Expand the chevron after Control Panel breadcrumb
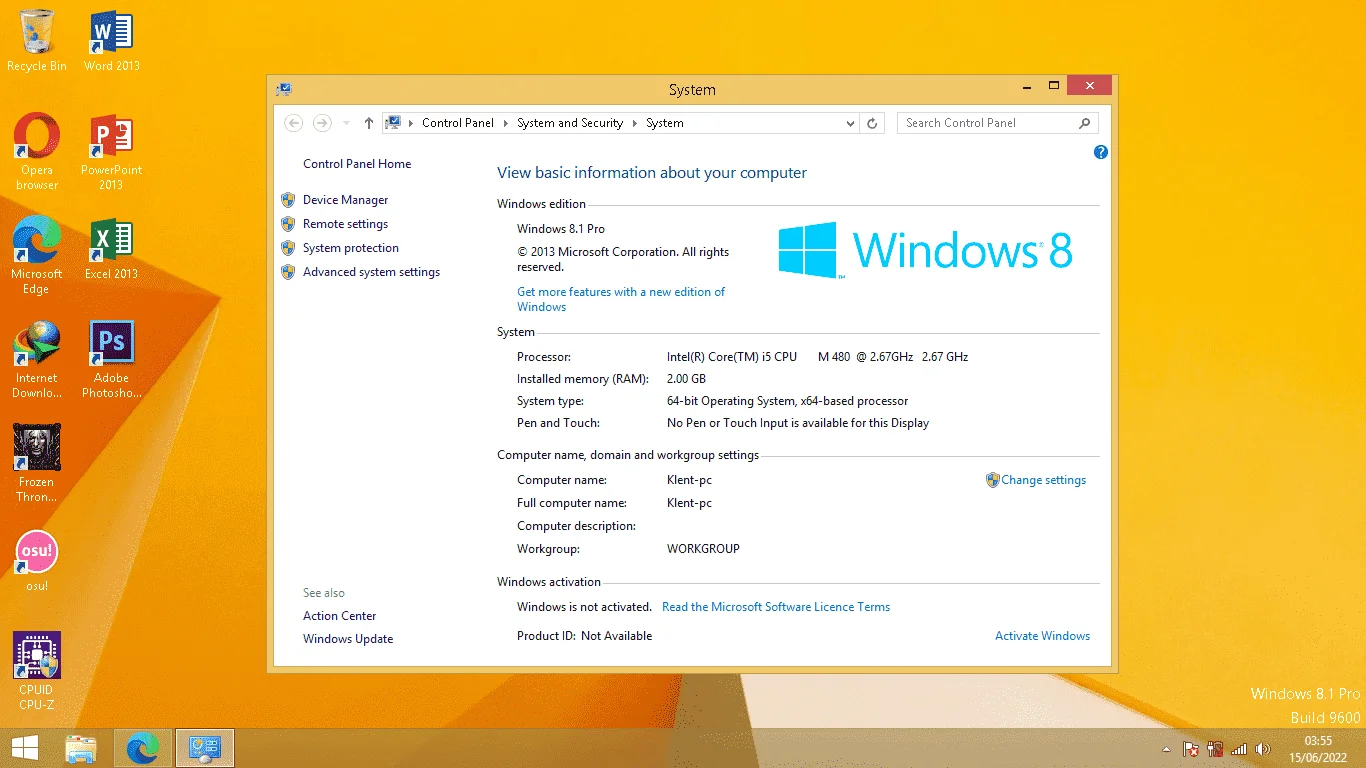This screenshot has height=768, width=1366. pos(506,123)
